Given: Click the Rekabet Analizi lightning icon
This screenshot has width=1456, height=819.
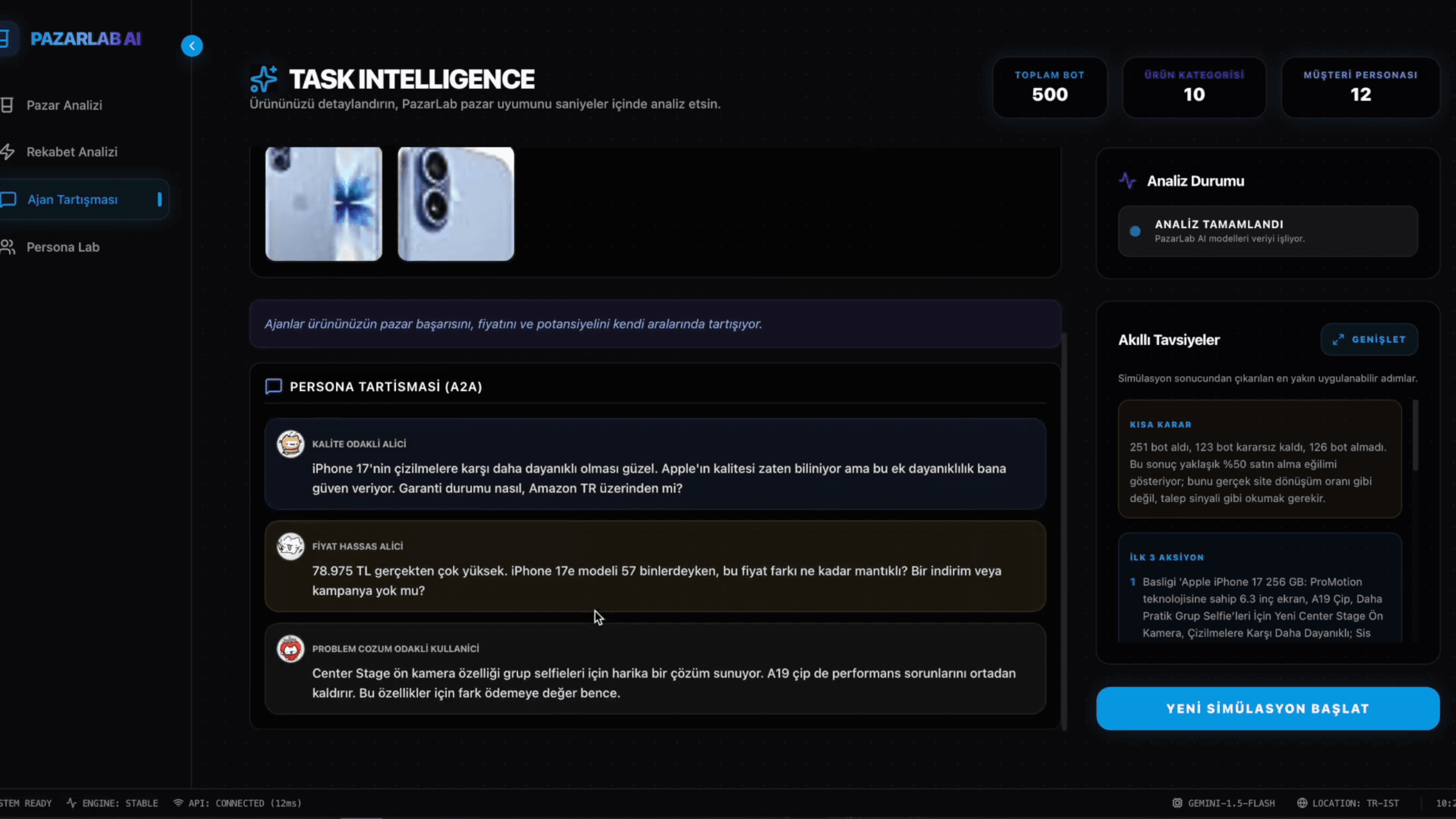Looking at the screenshot, I should pyautogui.click(x=7, y=152).
